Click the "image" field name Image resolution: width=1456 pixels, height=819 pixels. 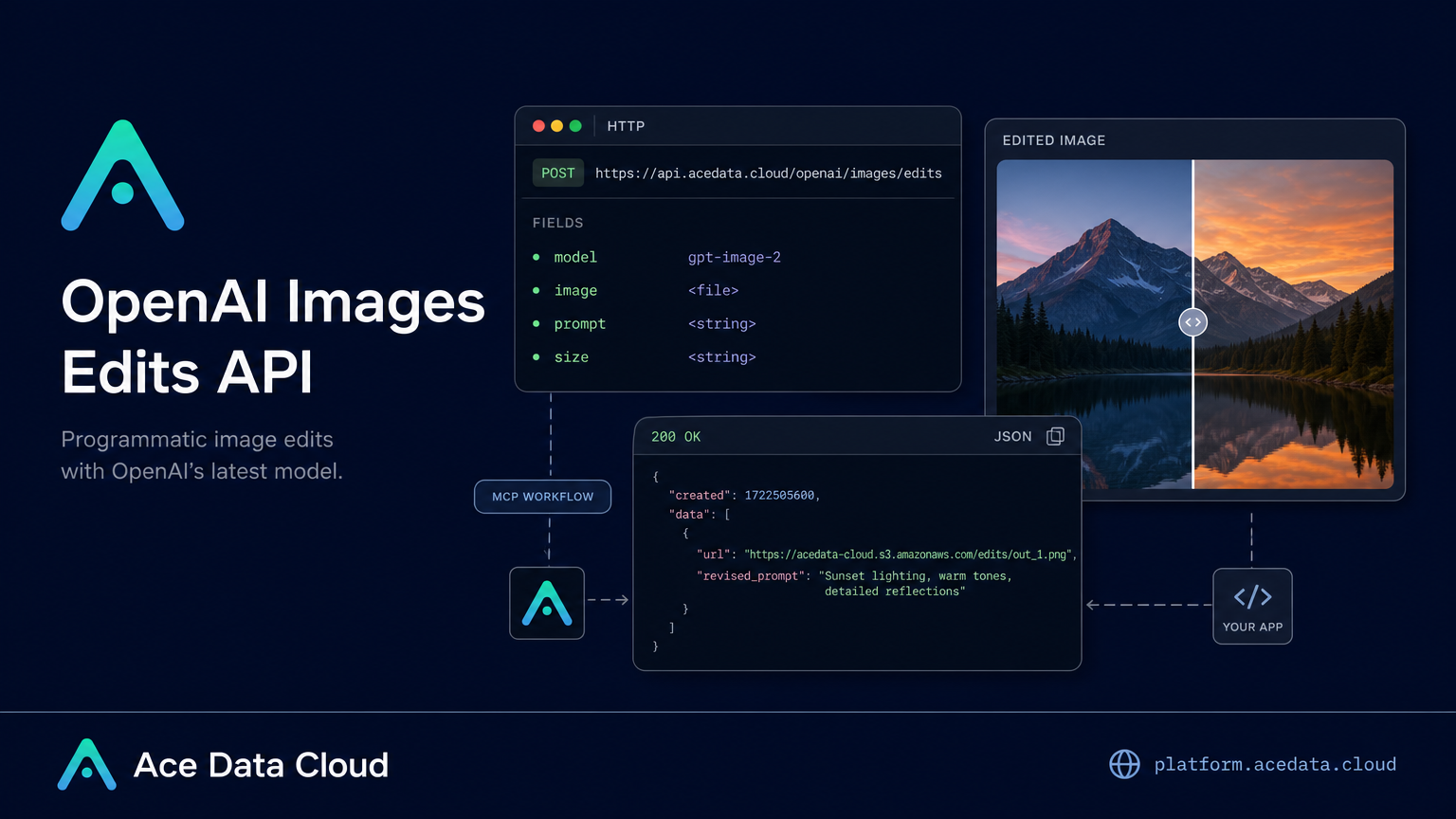575,290
